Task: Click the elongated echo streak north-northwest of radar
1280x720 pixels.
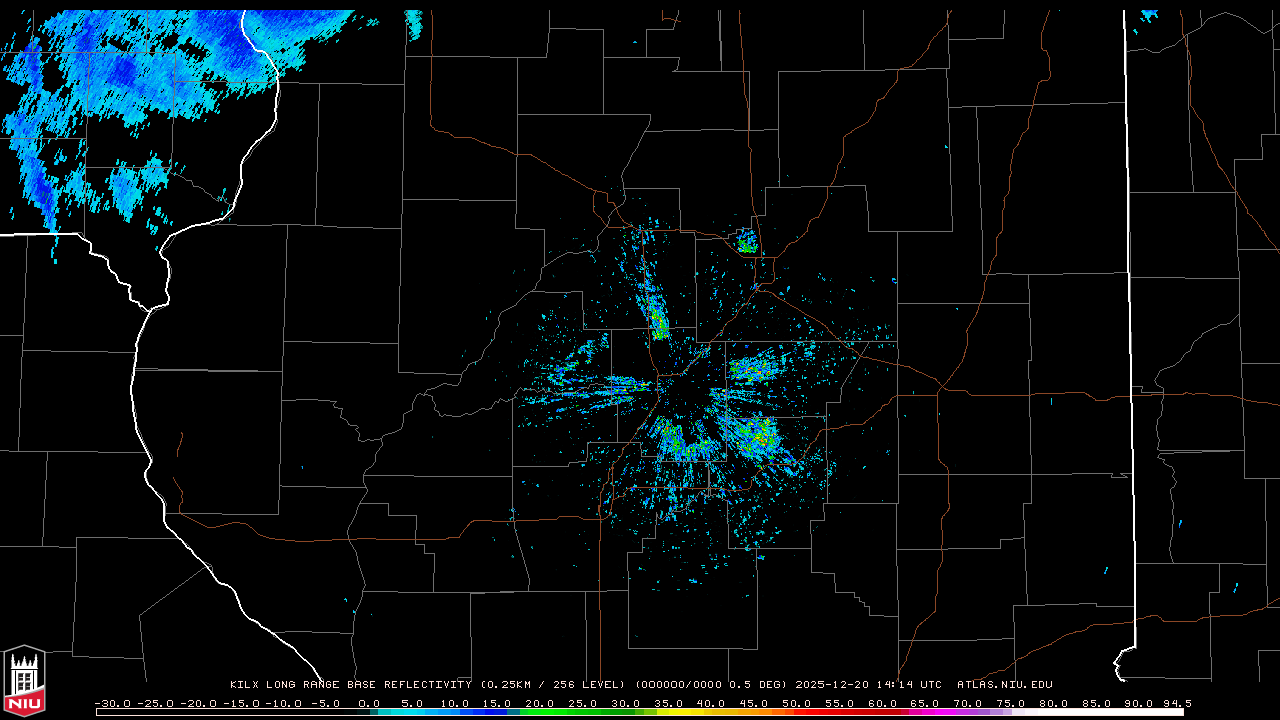Action: 656,315
